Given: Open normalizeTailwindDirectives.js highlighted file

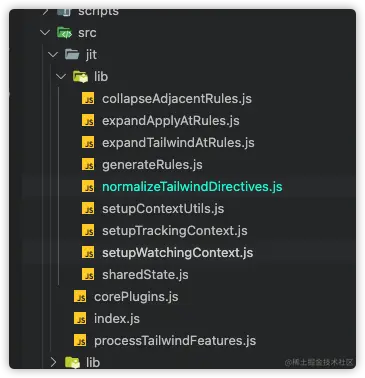Looking at the screenshot, I should (192, 187).
